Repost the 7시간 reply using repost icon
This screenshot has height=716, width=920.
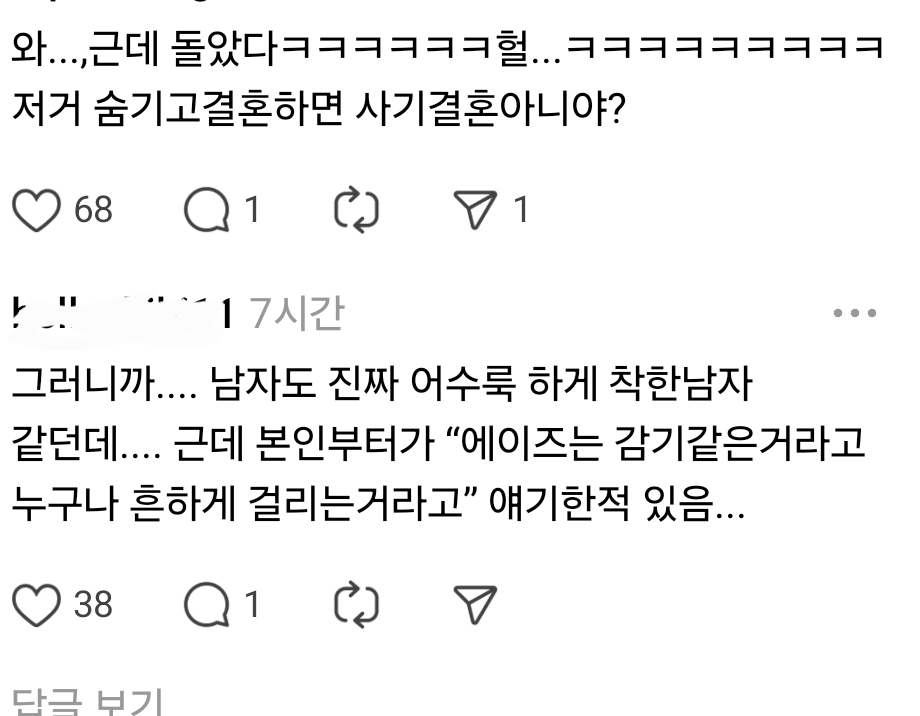coord(356,604)
